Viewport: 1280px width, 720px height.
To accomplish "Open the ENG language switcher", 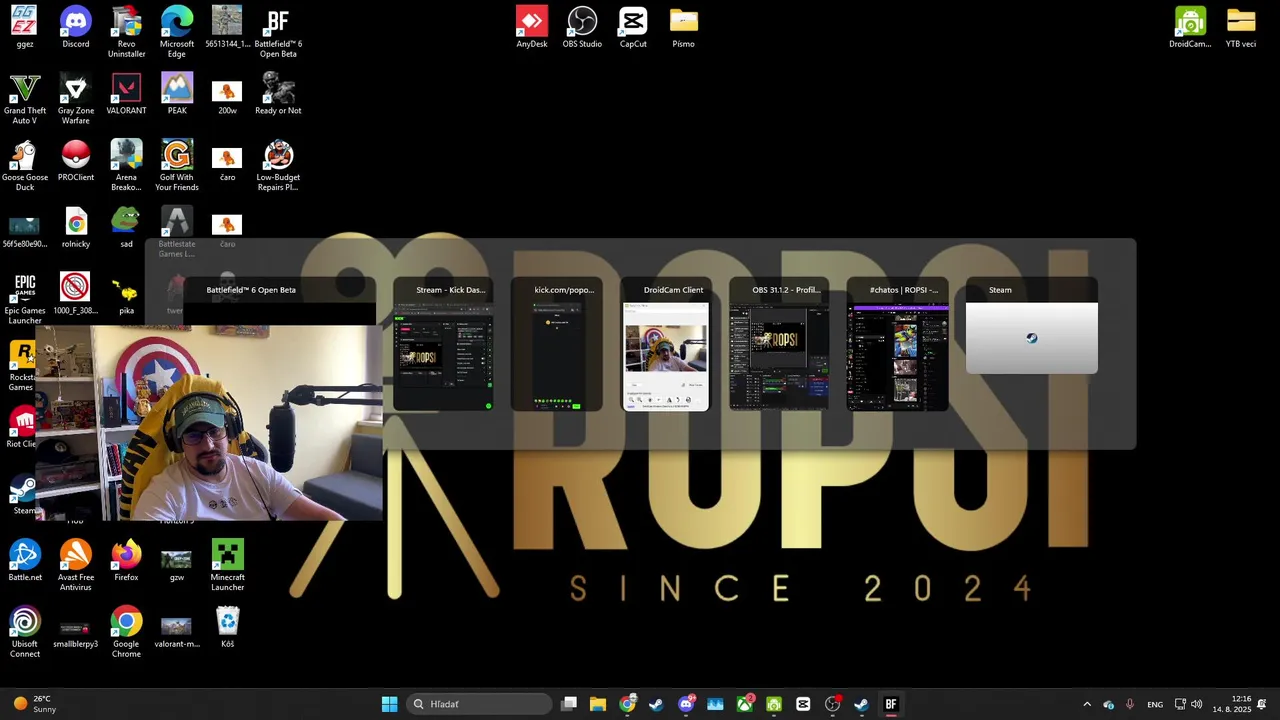I will (1155, 704).
